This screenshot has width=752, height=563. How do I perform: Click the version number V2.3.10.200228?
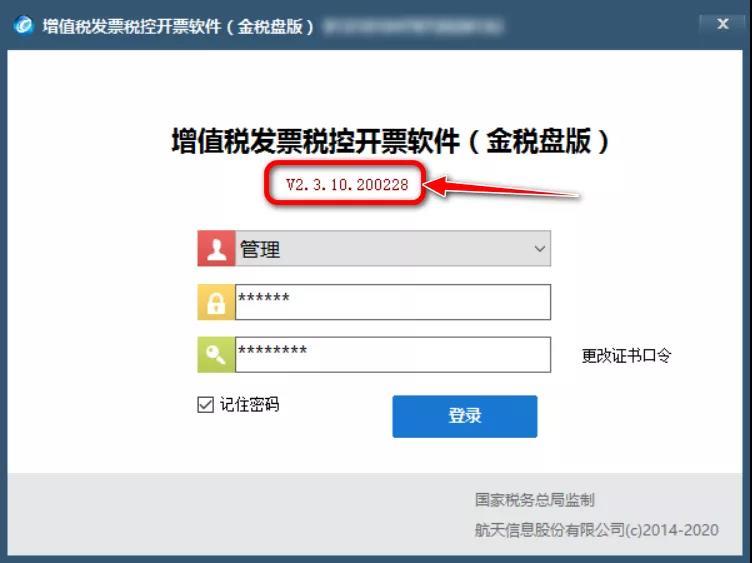pos(347,185)
